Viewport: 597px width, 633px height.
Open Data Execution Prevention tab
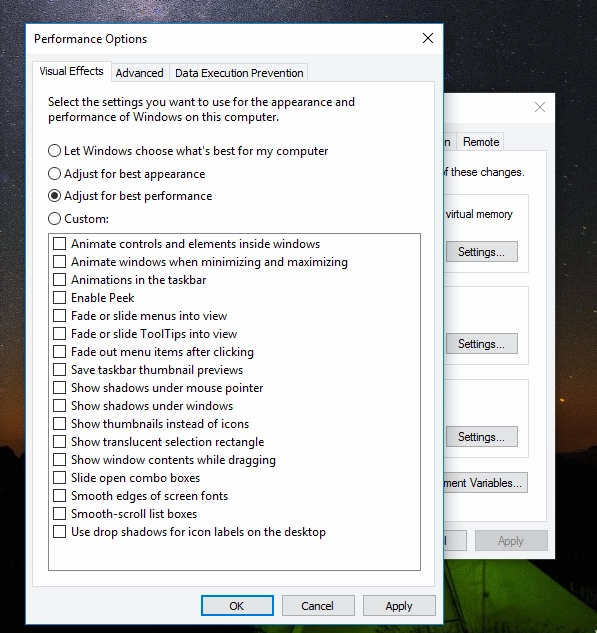pos(239,73)
